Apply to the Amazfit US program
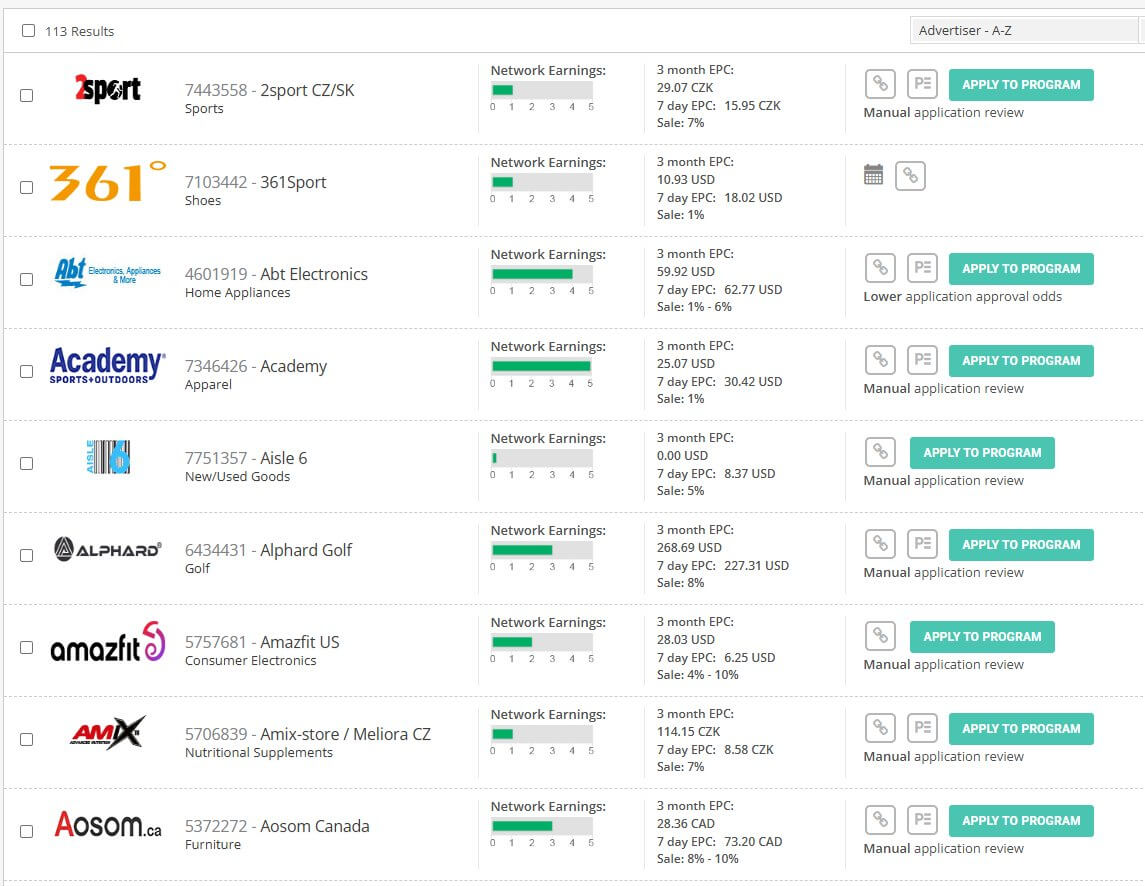This screenshot has height=886, width=1145. tap(982, 637)
